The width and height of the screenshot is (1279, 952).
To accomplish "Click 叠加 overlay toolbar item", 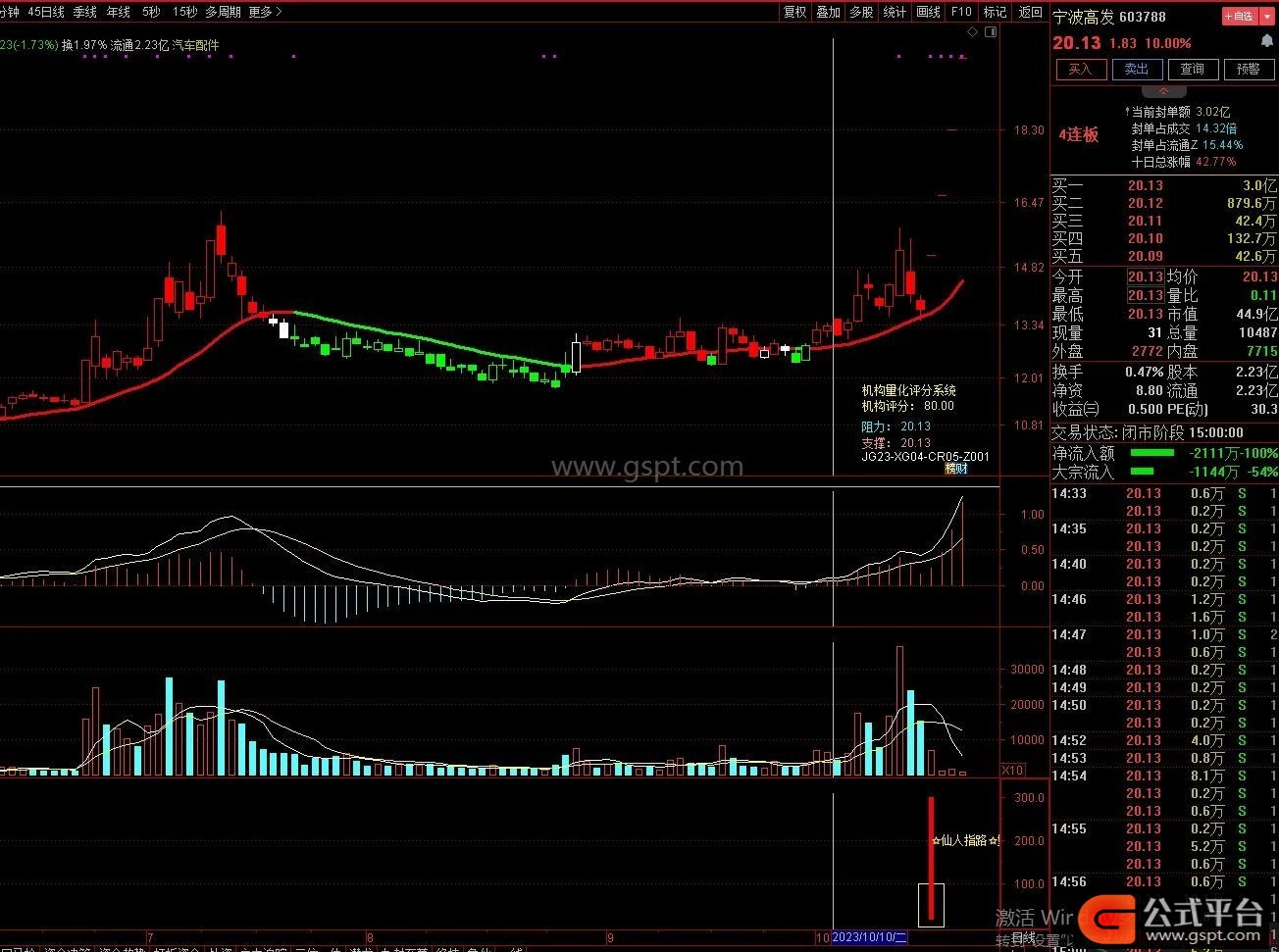I will (x=828, y=12).
